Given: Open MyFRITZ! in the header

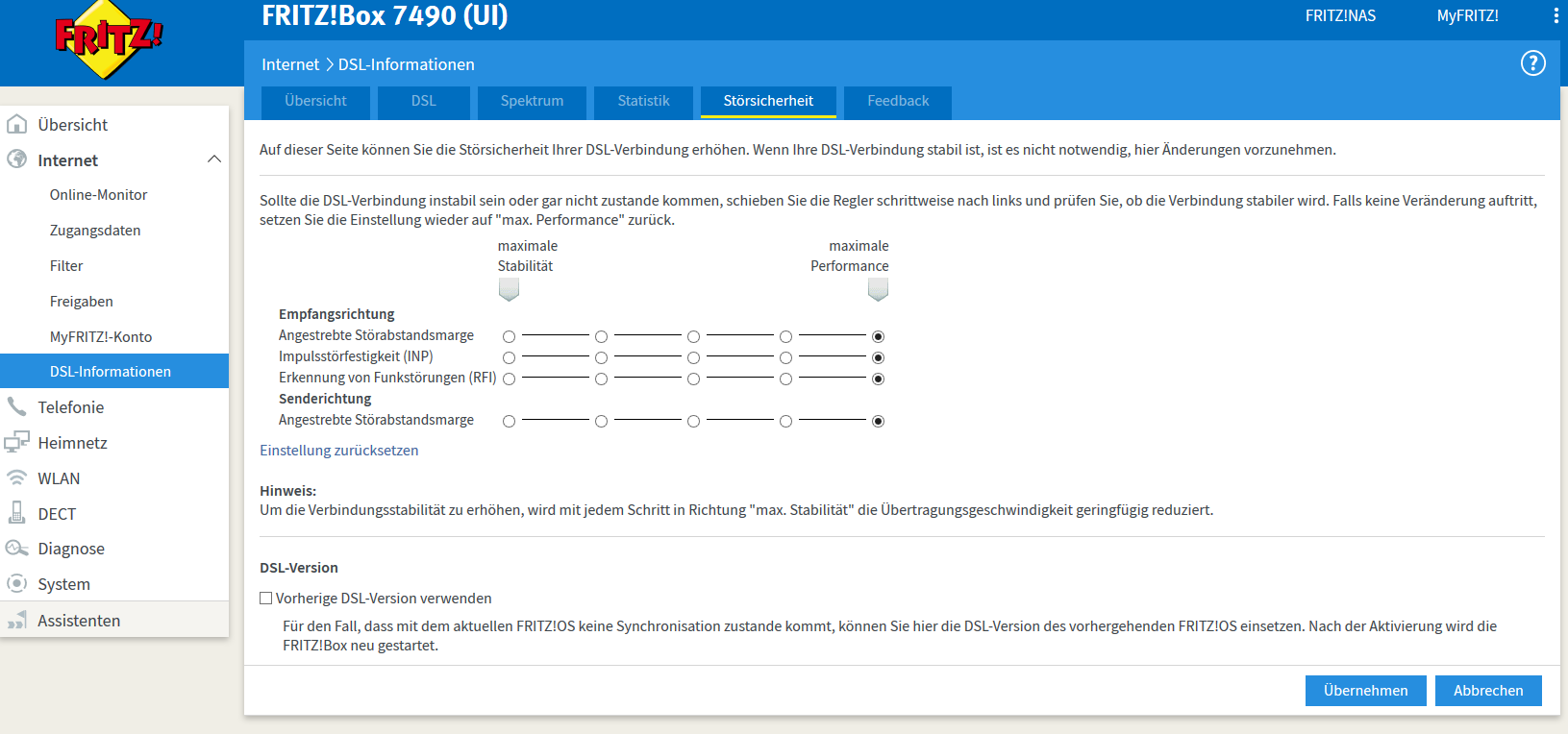Looking at the screenshot, I should (x=1467, y=15).
